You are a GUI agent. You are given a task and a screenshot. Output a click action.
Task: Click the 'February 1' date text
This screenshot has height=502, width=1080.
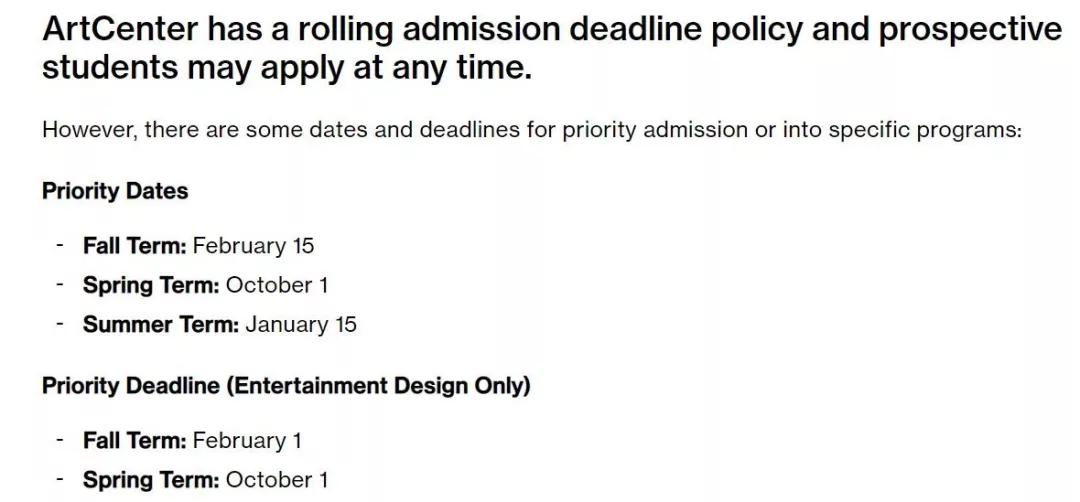tap(247, 441)
